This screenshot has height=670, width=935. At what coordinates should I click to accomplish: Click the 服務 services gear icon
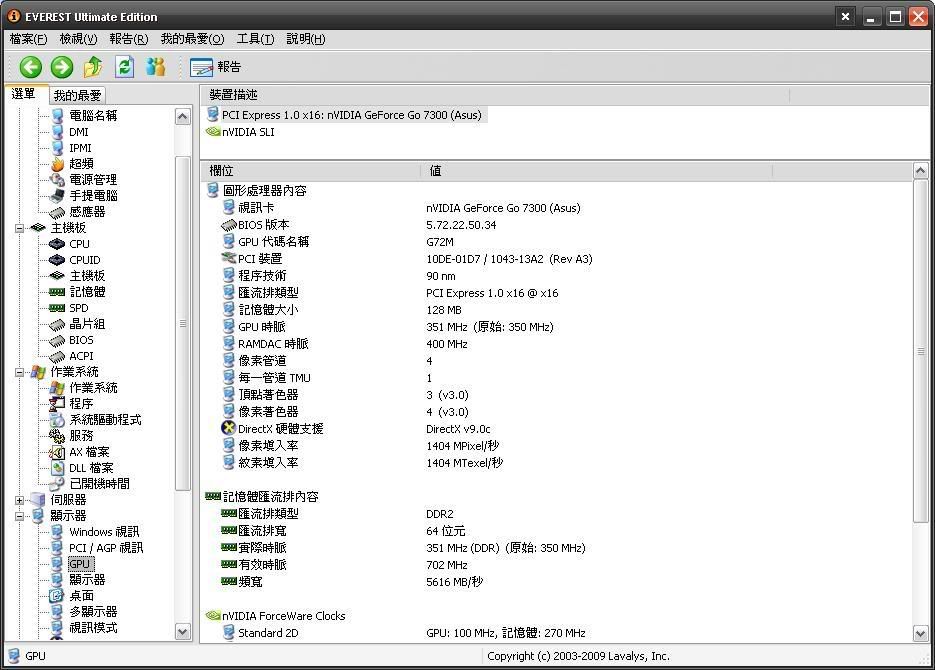point(57,436)
